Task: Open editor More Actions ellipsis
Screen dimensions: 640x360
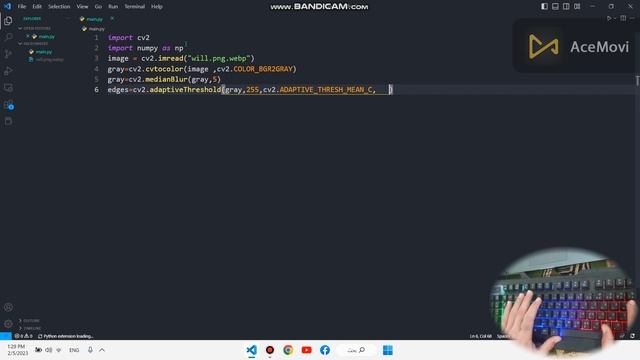Action: pyautogui.click(x=633, y=18)
